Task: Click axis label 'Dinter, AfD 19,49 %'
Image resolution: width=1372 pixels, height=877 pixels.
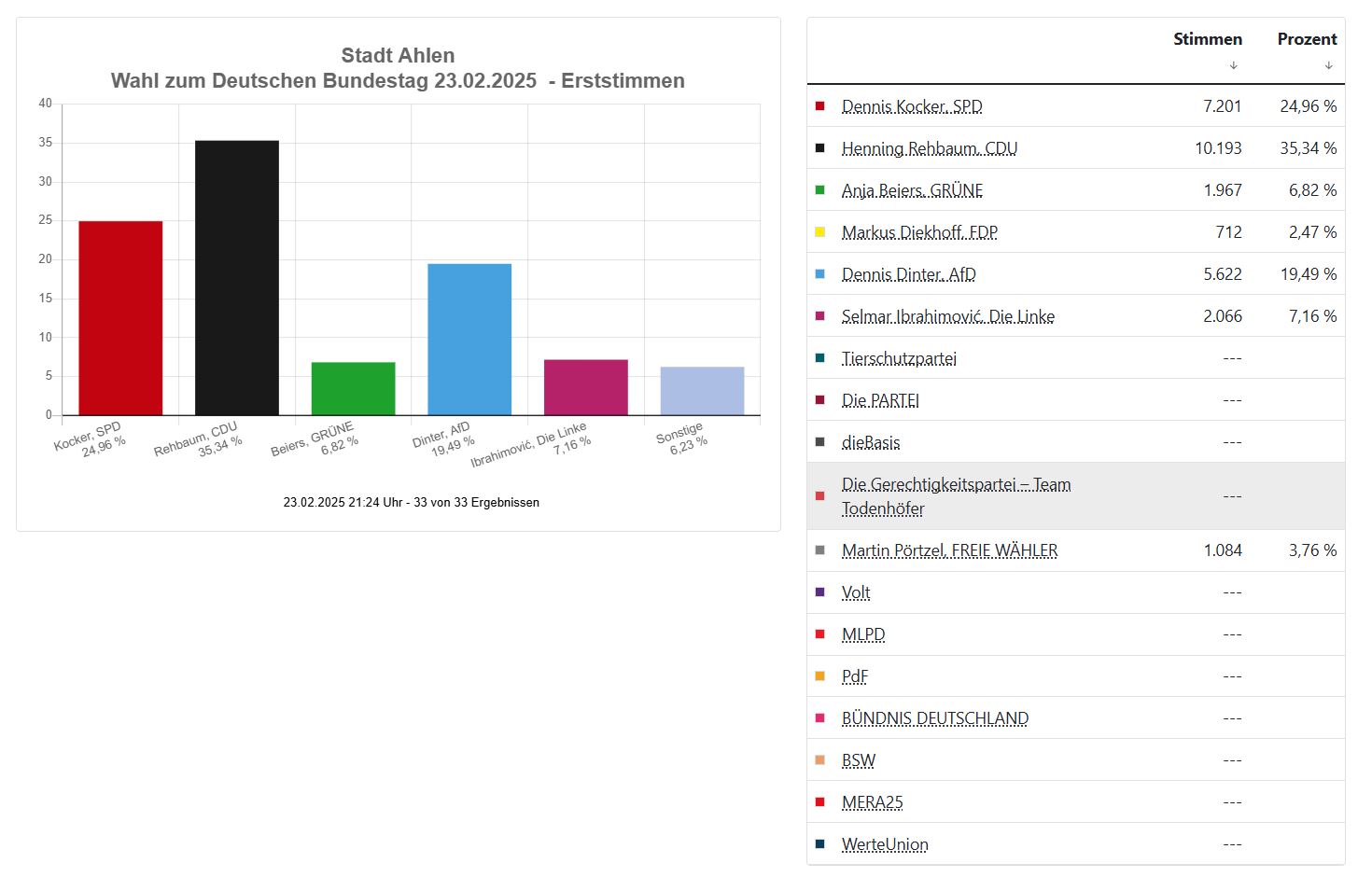Action: point(444,438)
